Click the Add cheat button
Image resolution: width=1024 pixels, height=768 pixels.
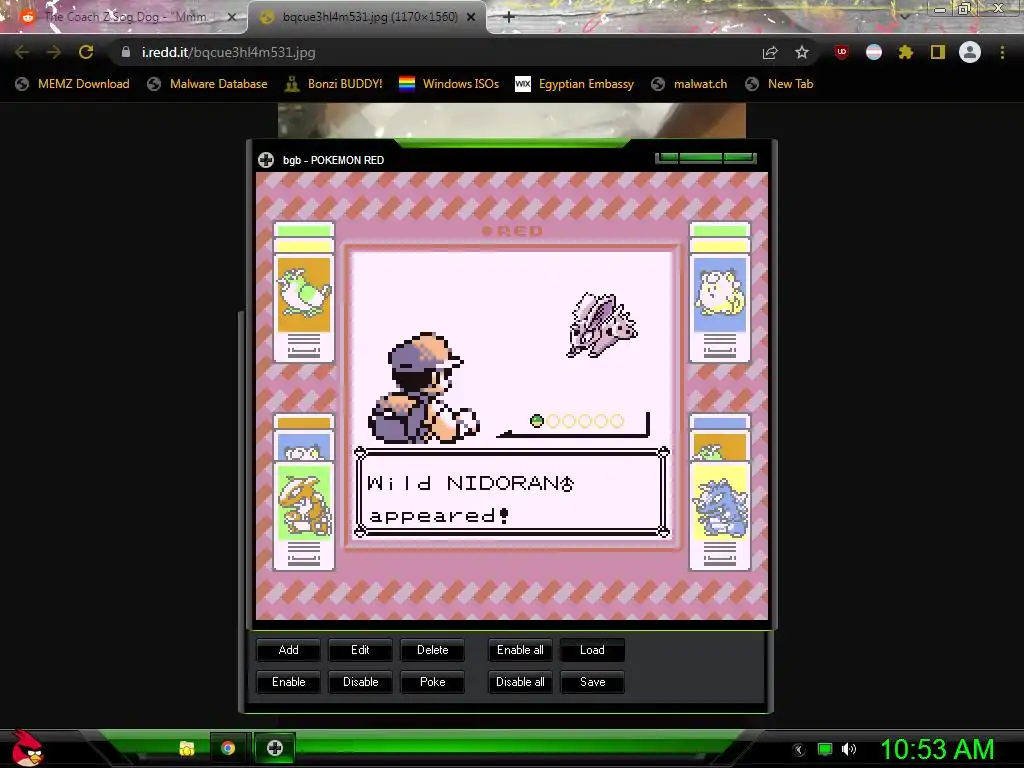pyautogui.click(x=288, y=650)
